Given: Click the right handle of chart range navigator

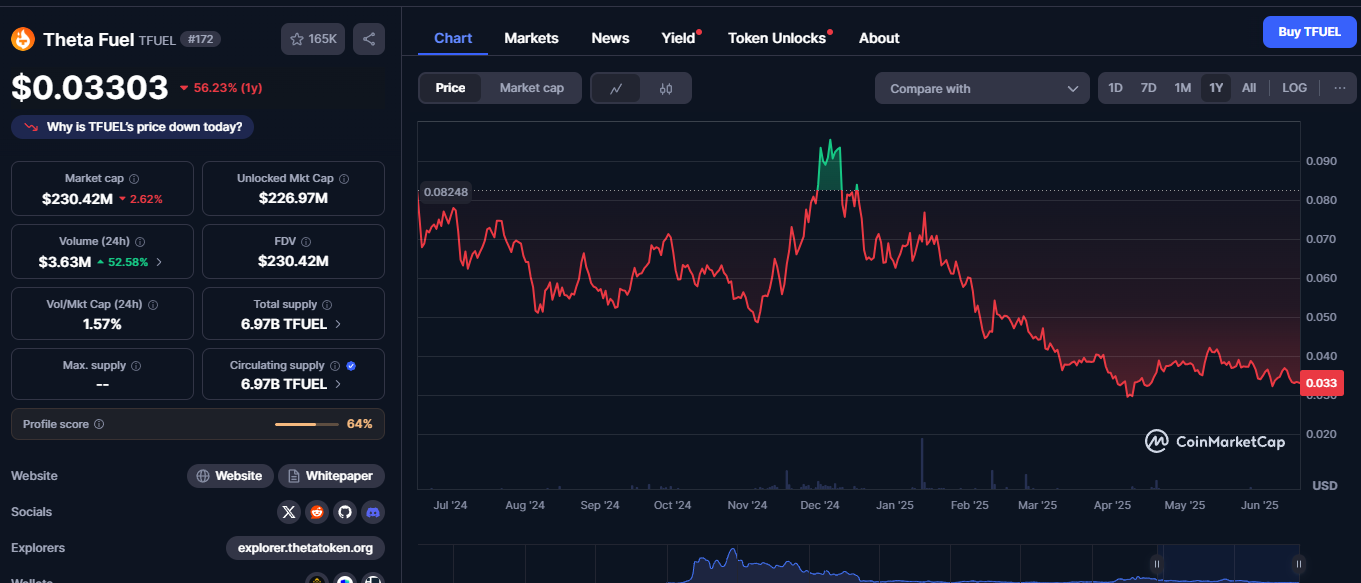Looking at the screenshot, I should pos(1298,563).
